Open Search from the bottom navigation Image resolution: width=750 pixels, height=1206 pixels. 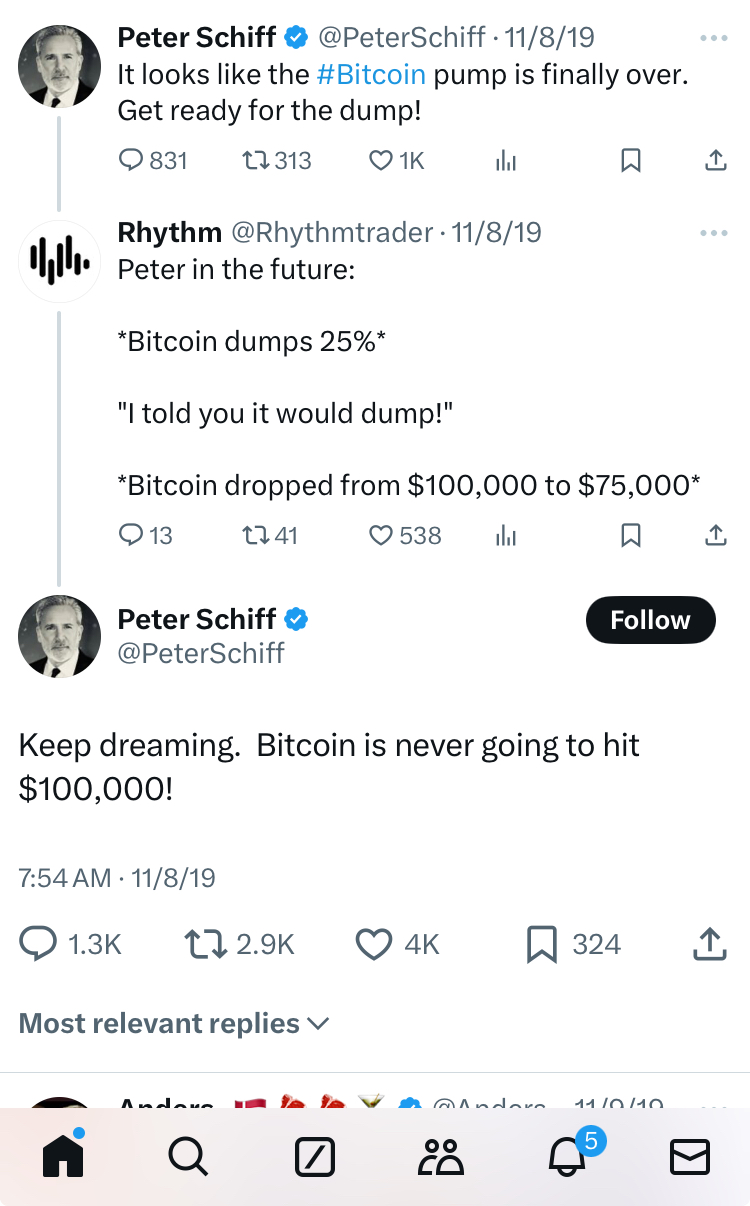coord(188,1157)
